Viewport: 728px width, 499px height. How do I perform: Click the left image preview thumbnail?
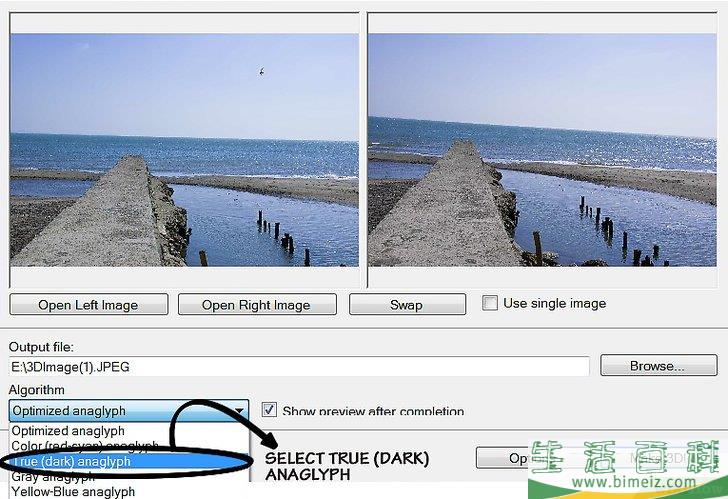[x=184, y=150]
